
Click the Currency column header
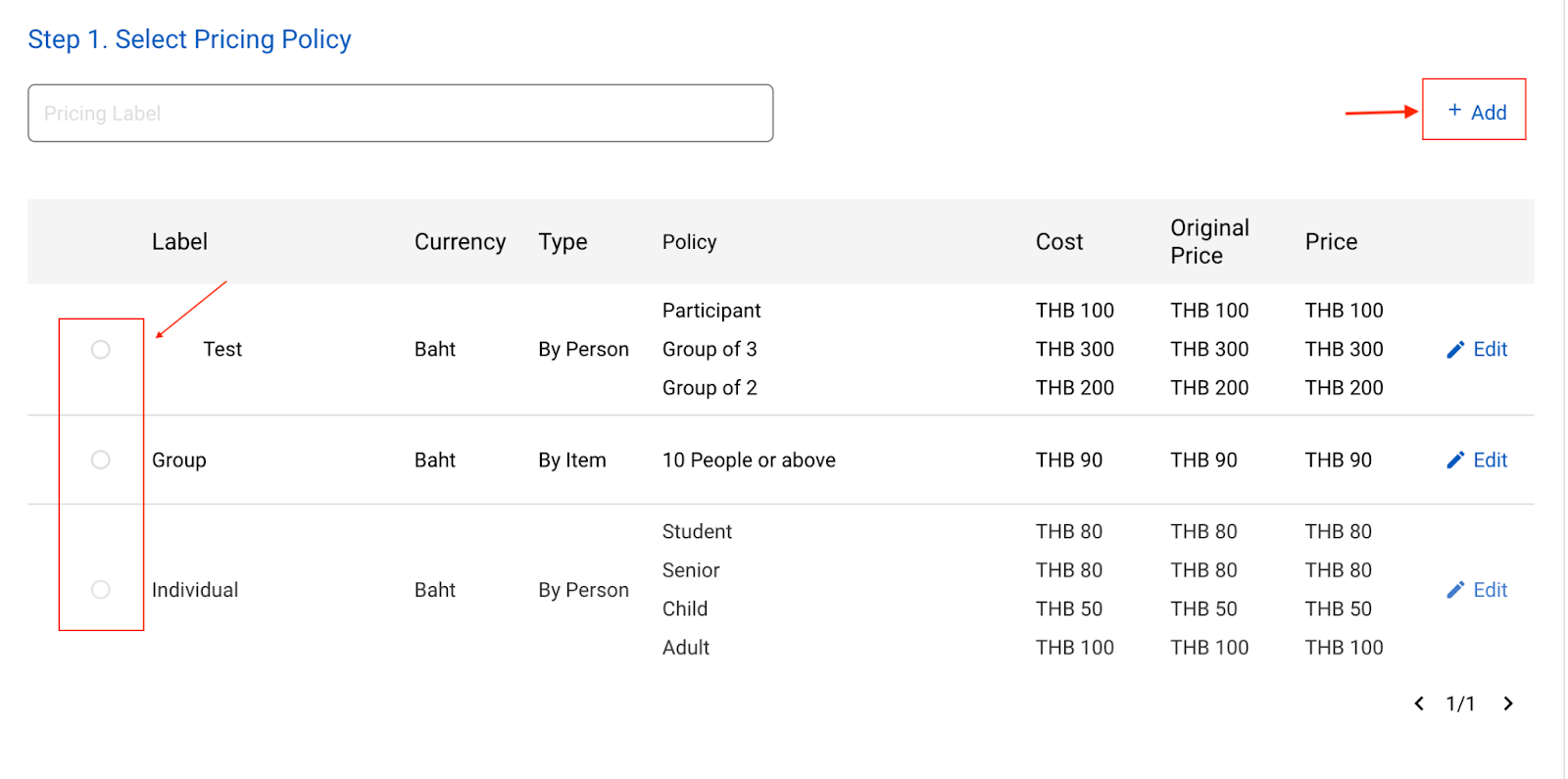[460, 242]
